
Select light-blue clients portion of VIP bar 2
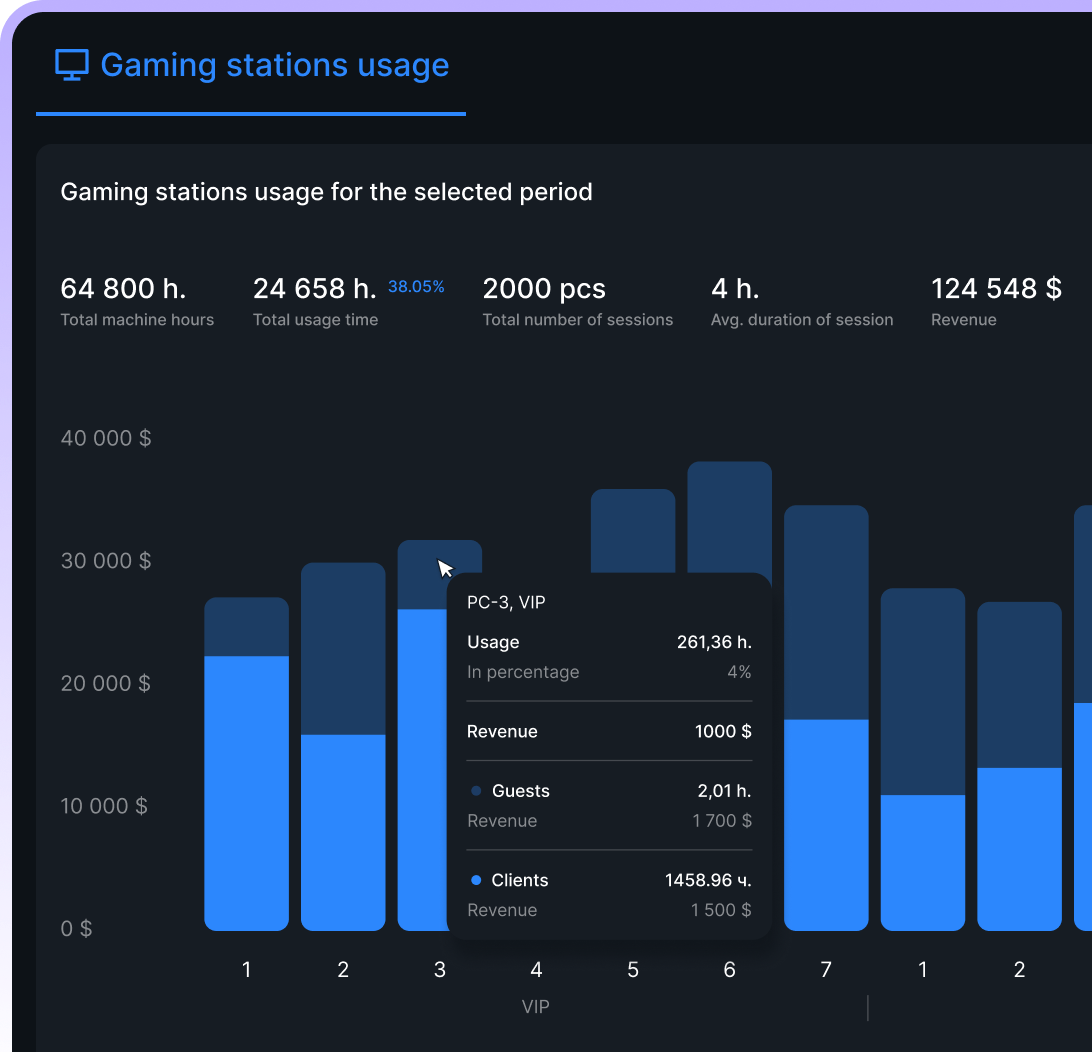343,830
